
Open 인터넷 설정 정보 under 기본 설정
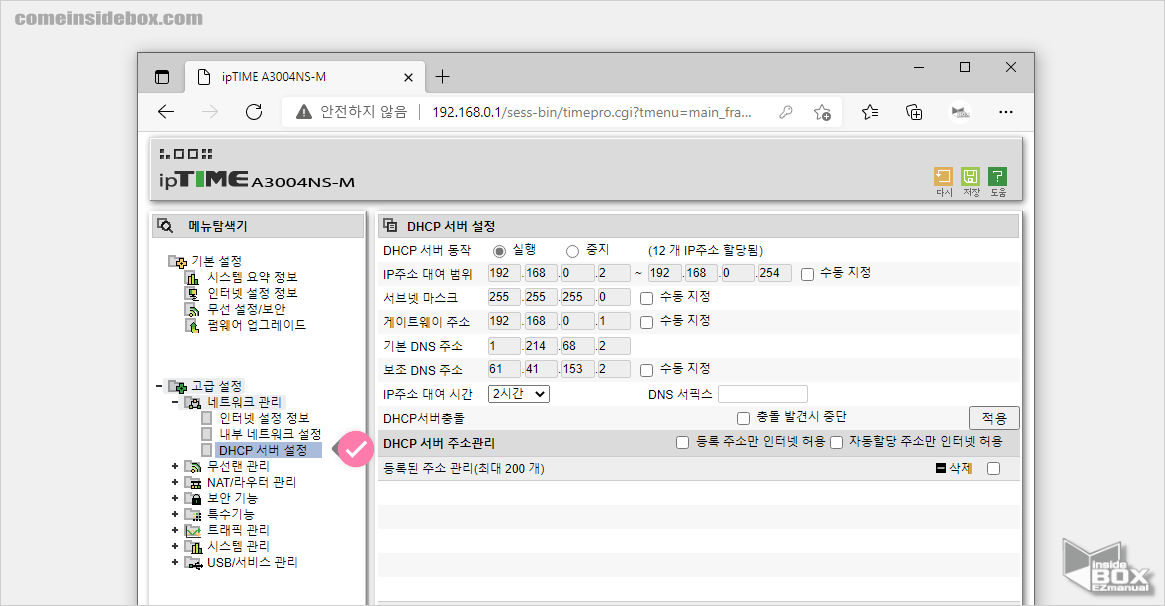click(252, 293)
